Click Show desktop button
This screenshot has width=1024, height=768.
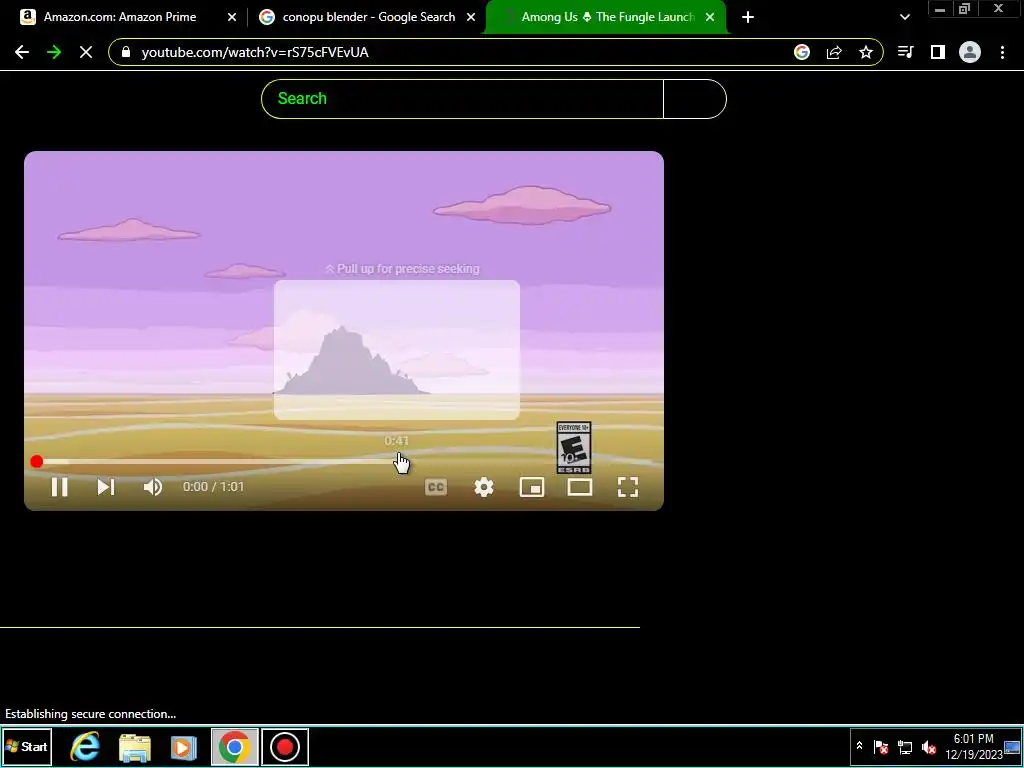pos(1013,746)
